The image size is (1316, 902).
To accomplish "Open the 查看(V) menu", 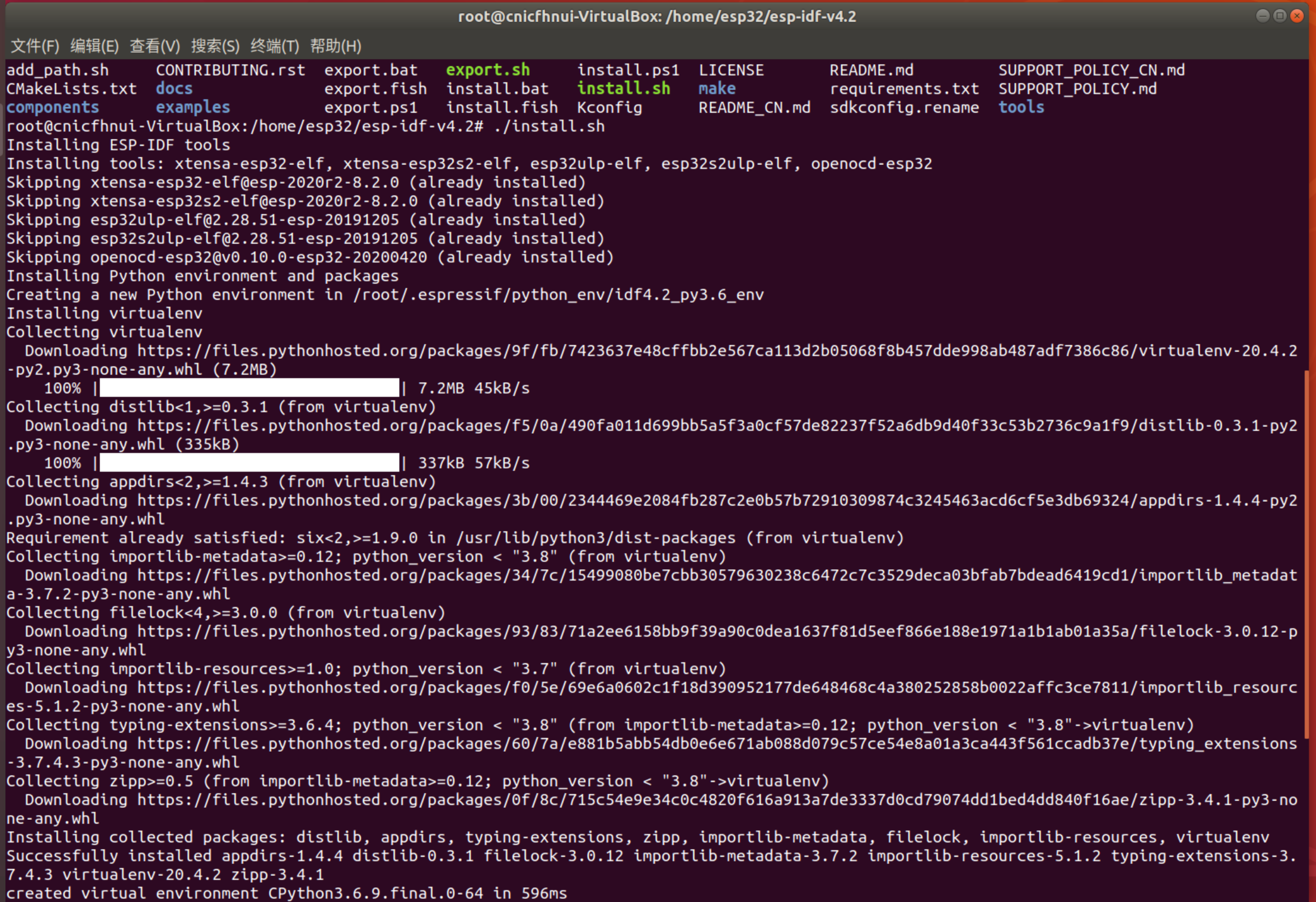I will 154,46.
